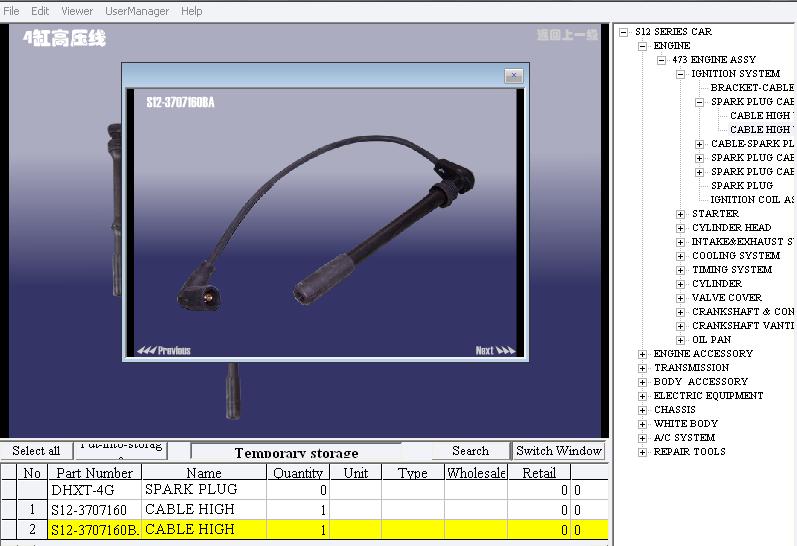Close the S12-3707160BA image popup
Image resolution: width=797 pixels, height=546 pixels.
pos(514,76)
